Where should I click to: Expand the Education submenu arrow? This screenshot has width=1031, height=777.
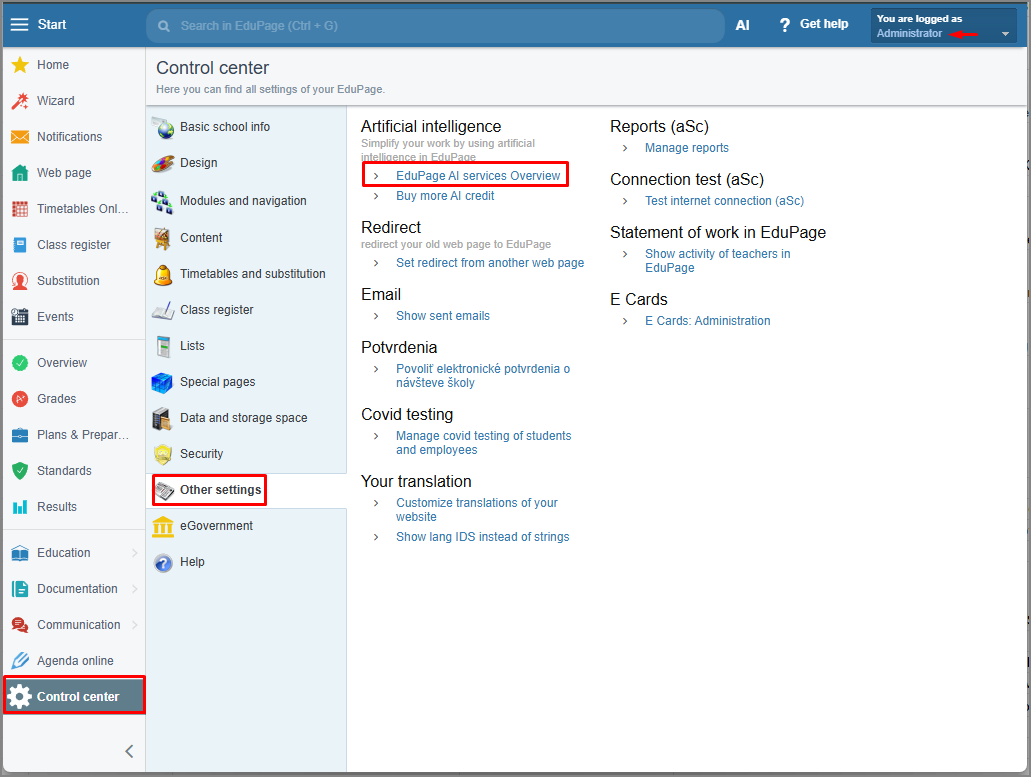(x=135, y=553)
